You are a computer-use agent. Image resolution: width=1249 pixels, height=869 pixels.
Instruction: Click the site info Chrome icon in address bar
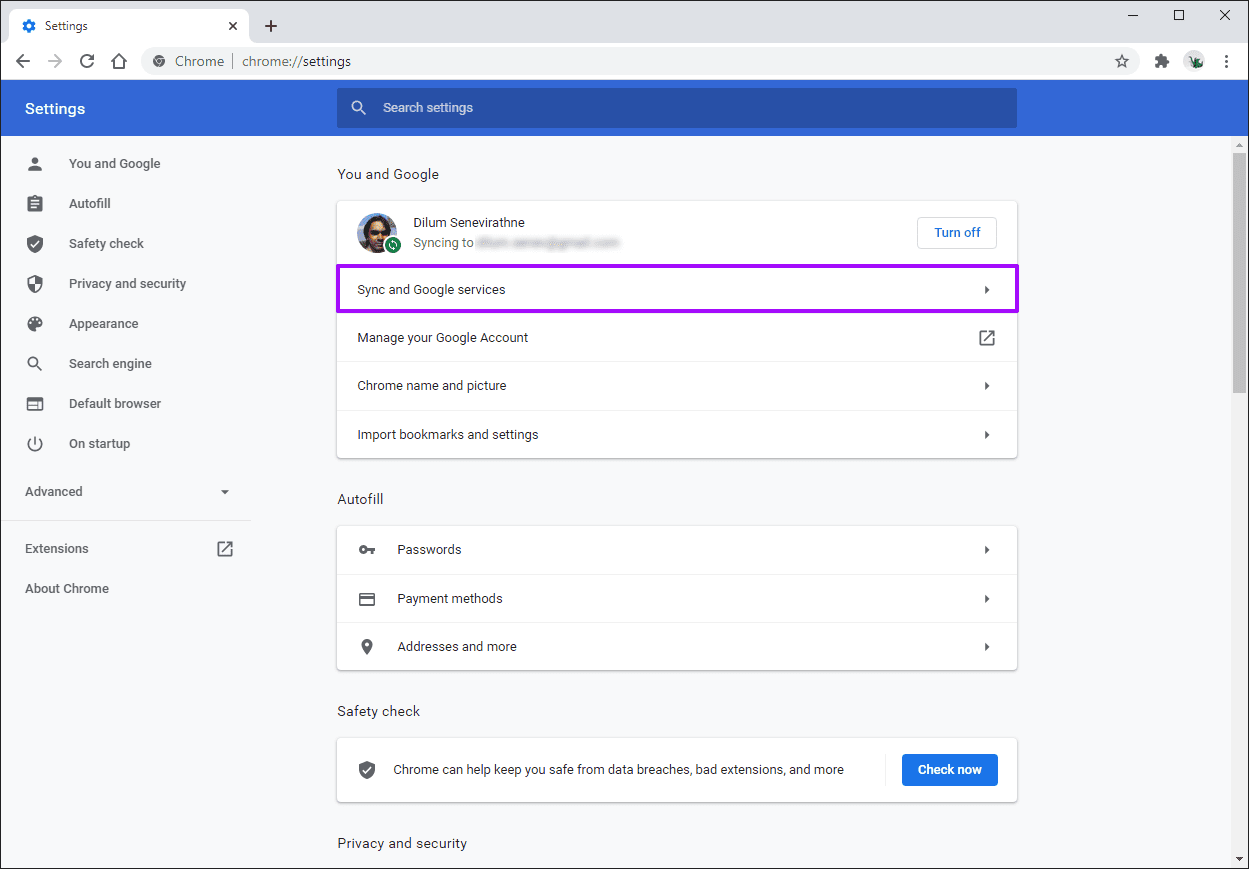point(159,61)
